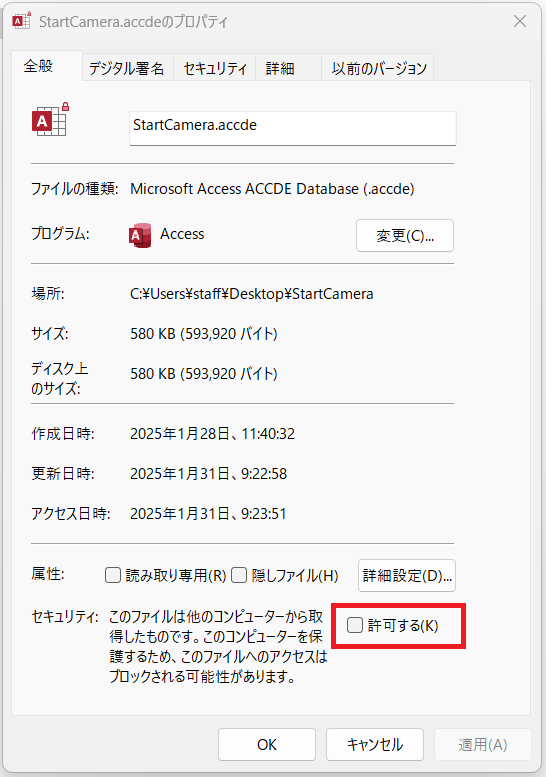Click the ディスク上のサイズ value 580 KB

[204, 374]
